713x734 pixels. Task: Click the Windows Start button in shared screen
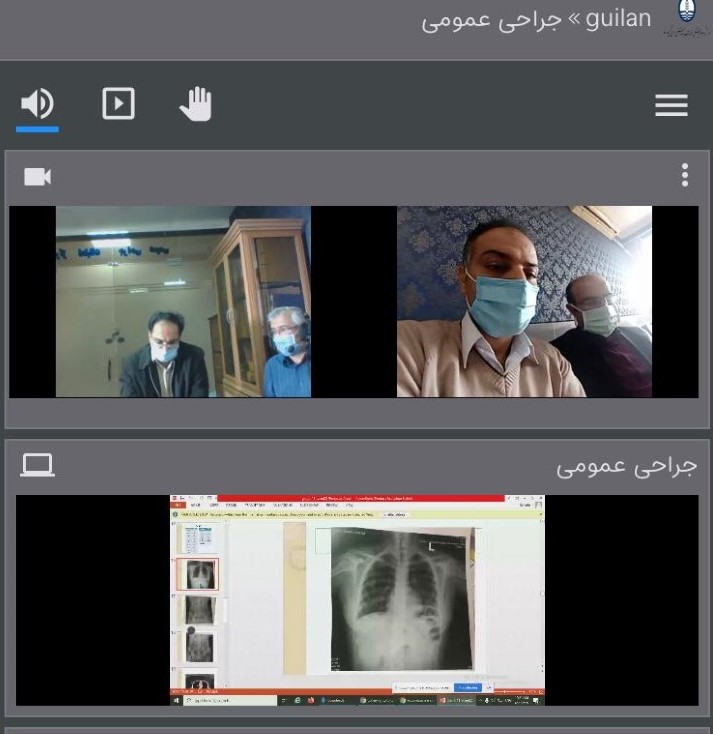pyautogui.click(x=177, y=701)
